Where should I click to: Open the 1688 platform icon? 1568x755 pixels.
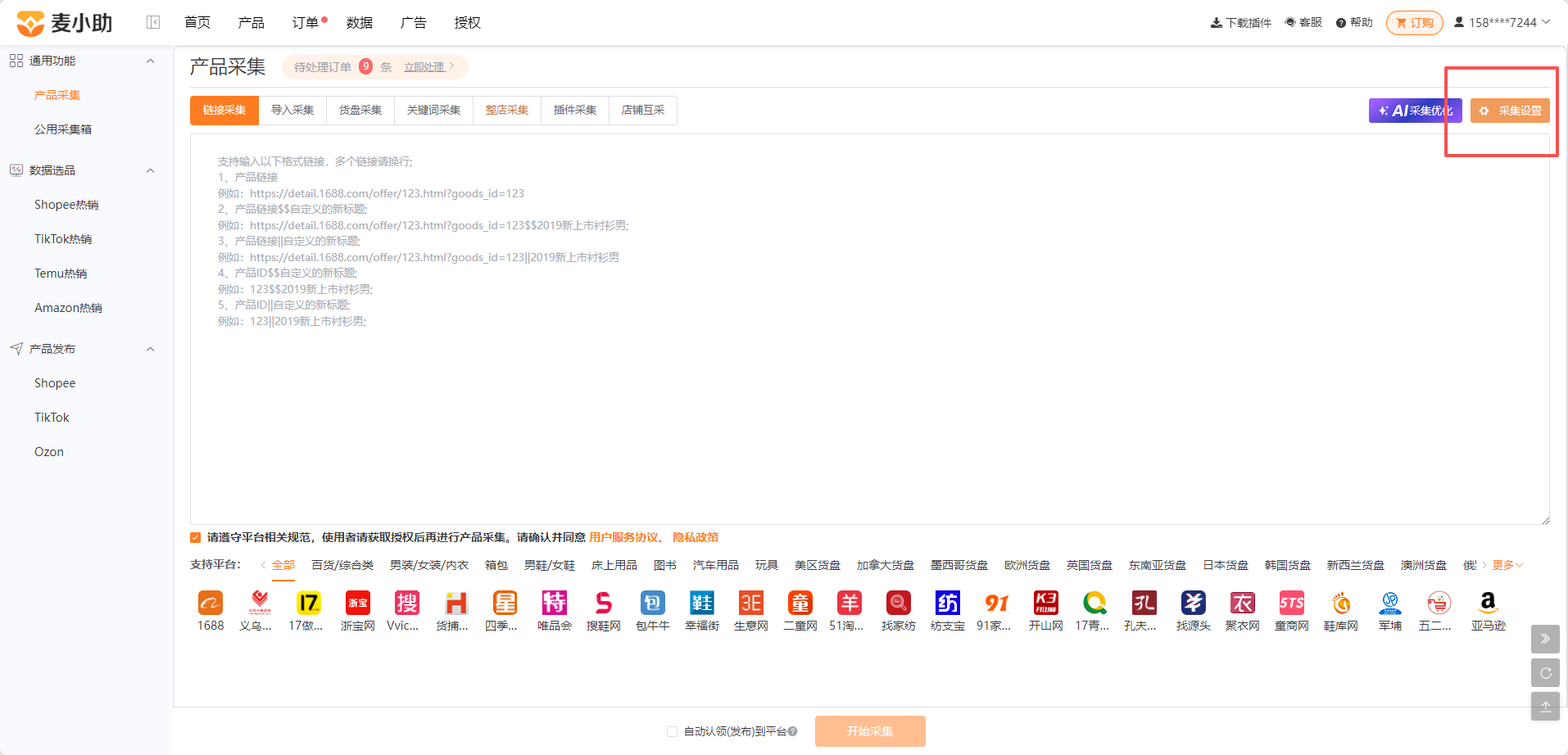coord(211,604)
